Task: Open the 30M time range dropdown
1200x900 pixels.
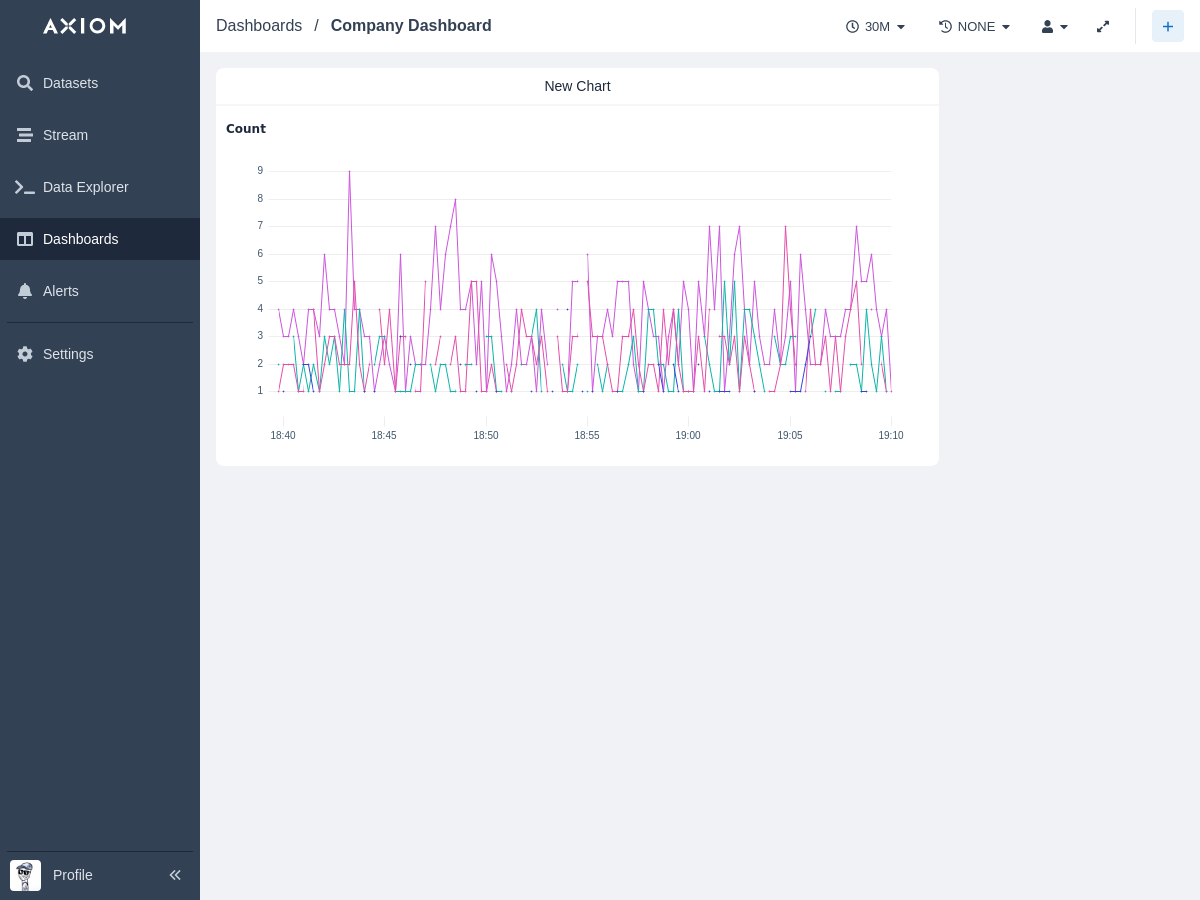Action: 876,27
